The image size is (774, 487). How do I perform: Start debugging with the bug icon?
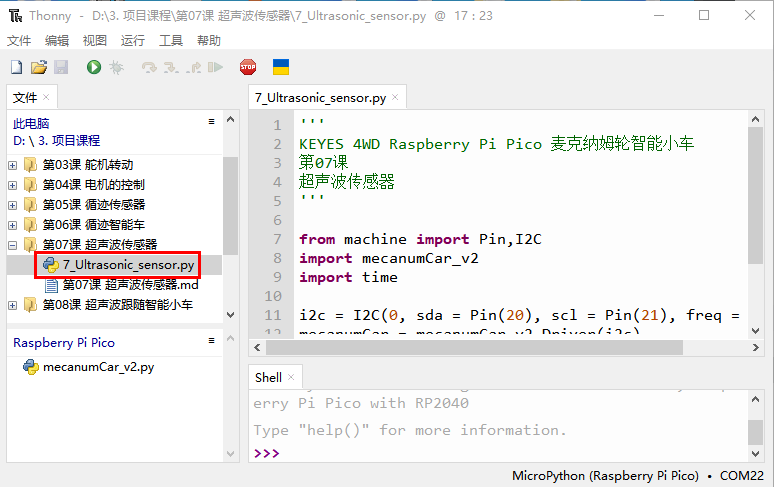click(x=116, y=67)
